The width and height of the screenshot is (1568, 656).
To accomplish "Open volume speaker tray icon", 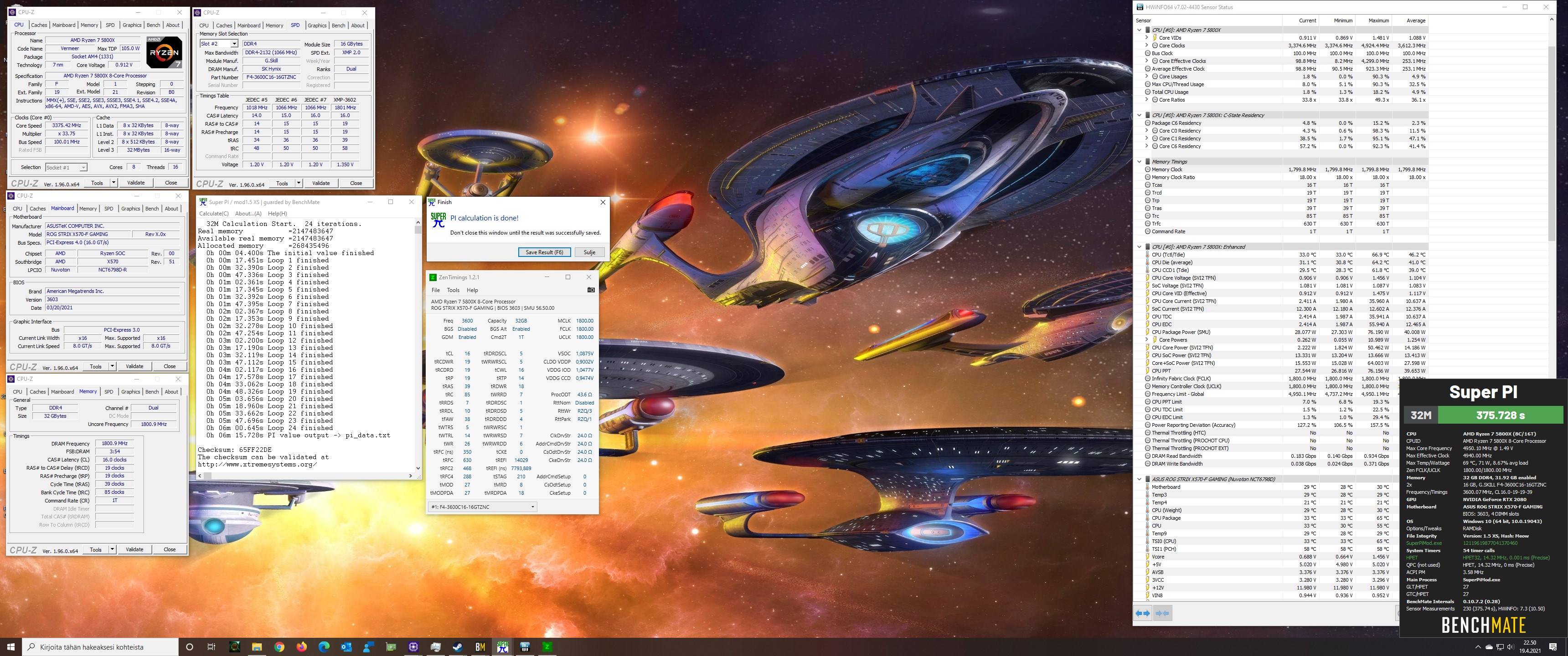I will pos(1510,647).
